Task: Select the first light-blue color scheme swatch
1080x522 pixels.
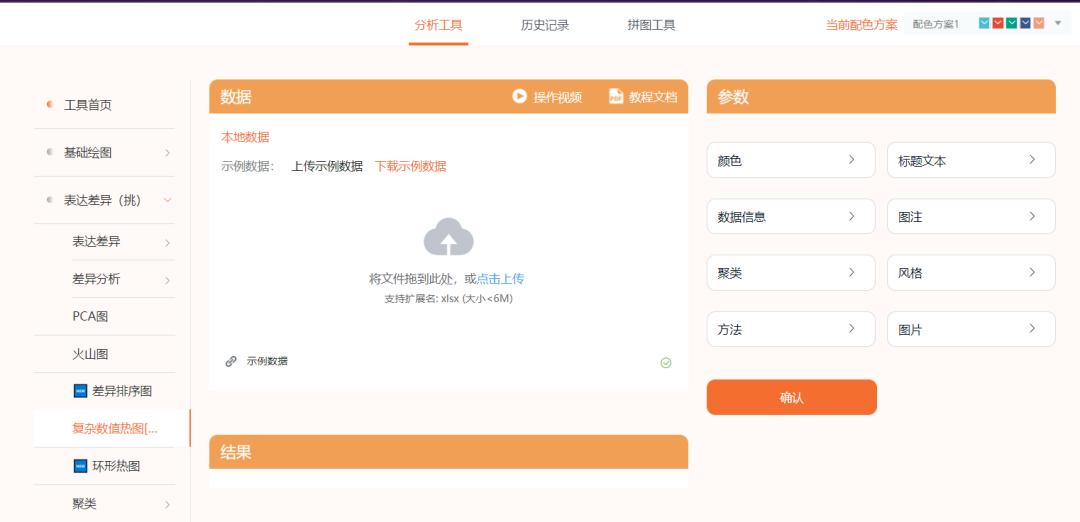Action: 984,23
